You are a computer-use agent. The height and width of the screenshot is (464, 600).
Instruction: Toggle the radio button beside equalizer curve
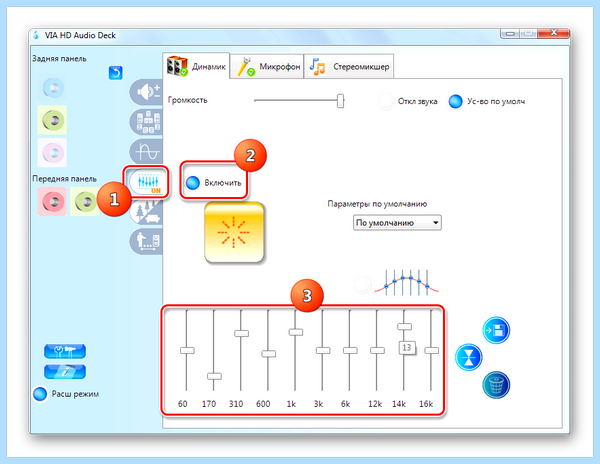pyautogui.click(x=362, y=285)
